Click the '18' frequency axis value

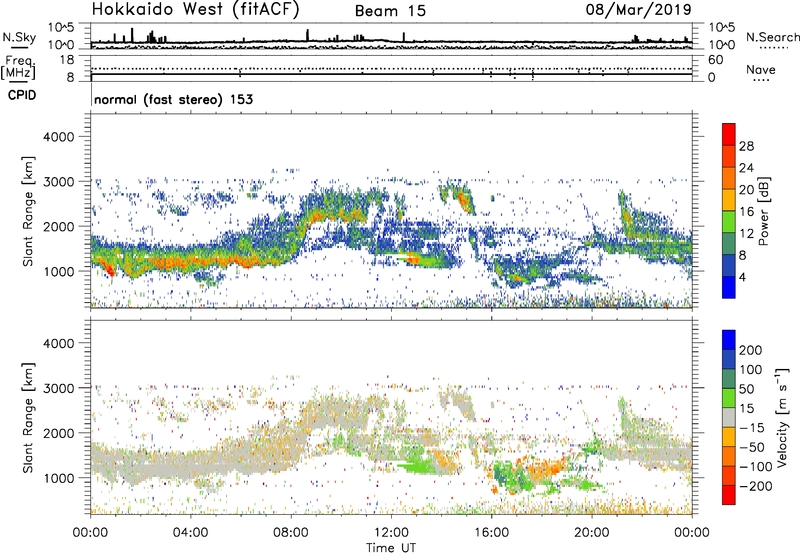67,60
